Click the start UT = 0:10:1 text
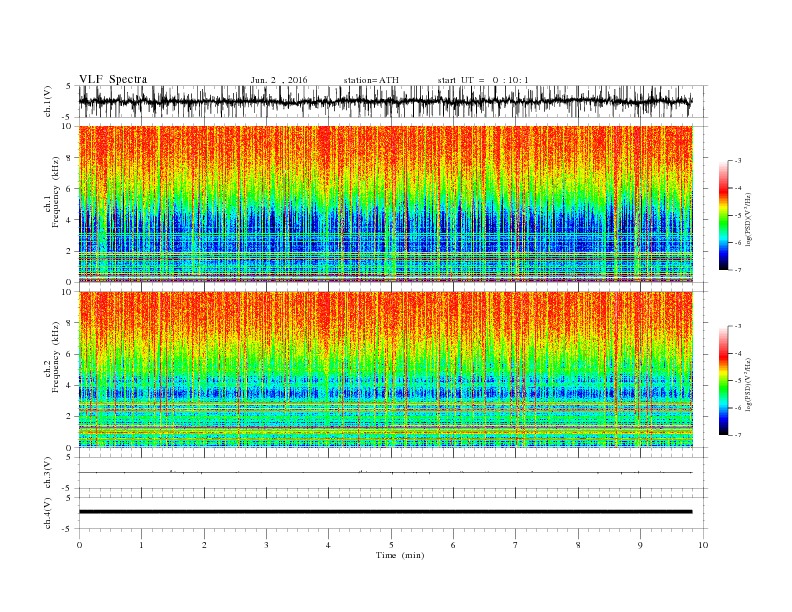Viewport: 792px width, 612px height. point(483,80)
